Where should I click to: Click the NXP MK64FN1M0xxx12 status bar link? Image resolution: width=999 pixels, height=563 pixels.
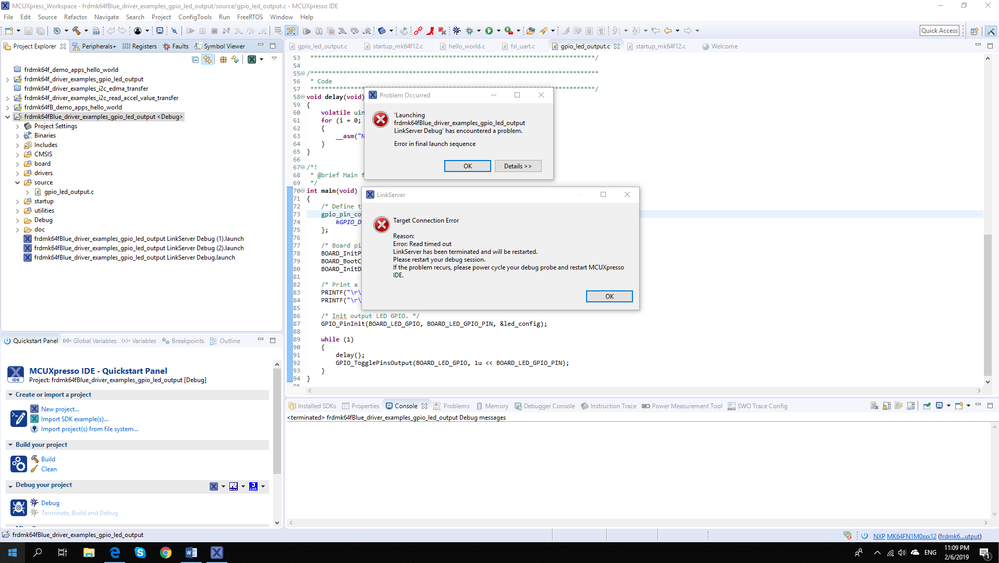coord(904,536)
